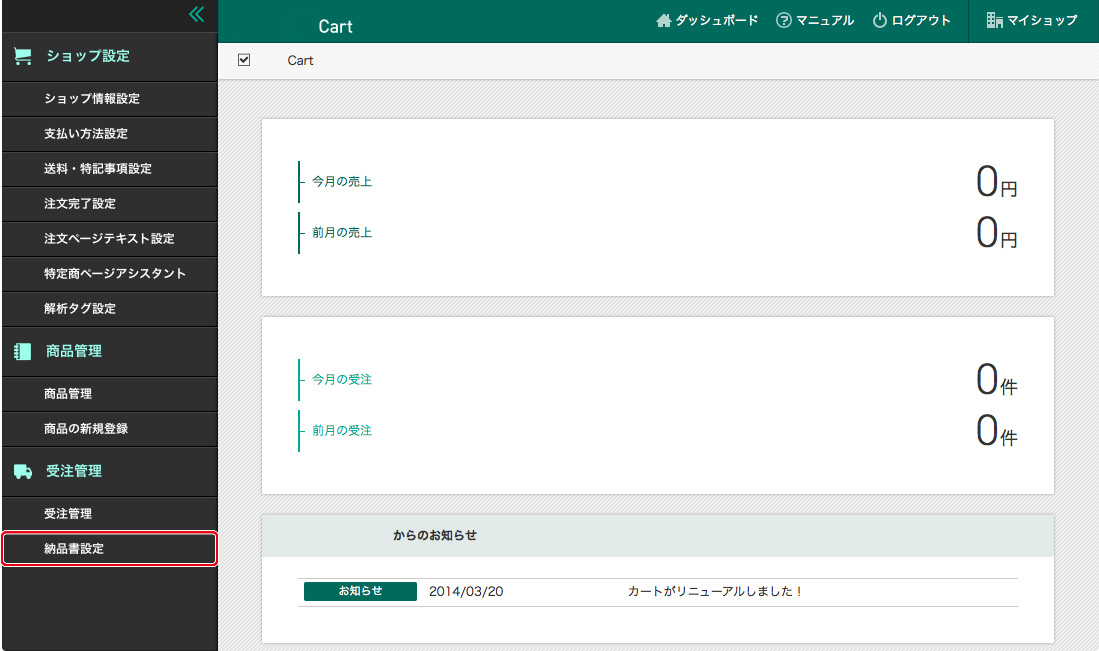Click the 今月の受注 label
The image size is (1099, 651).
click(342, 380)
